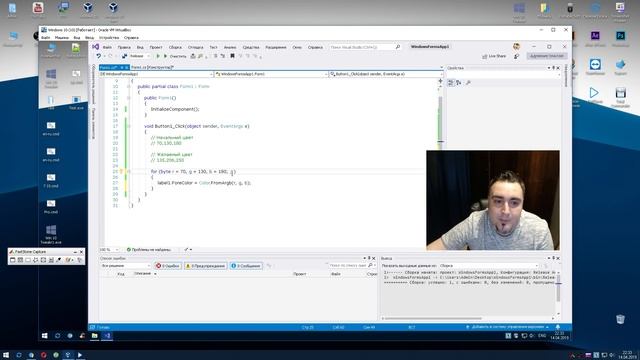Toggle the bookmark toolbar icon
Viewport: 640px width, 360px height.
click(x=232, y=56)
